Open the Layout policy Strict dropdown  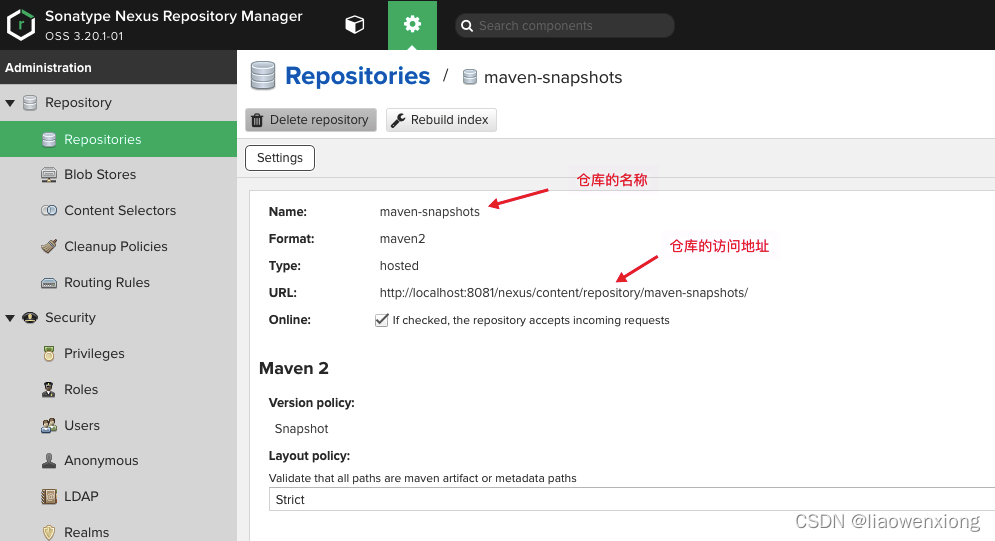point(632,499)
